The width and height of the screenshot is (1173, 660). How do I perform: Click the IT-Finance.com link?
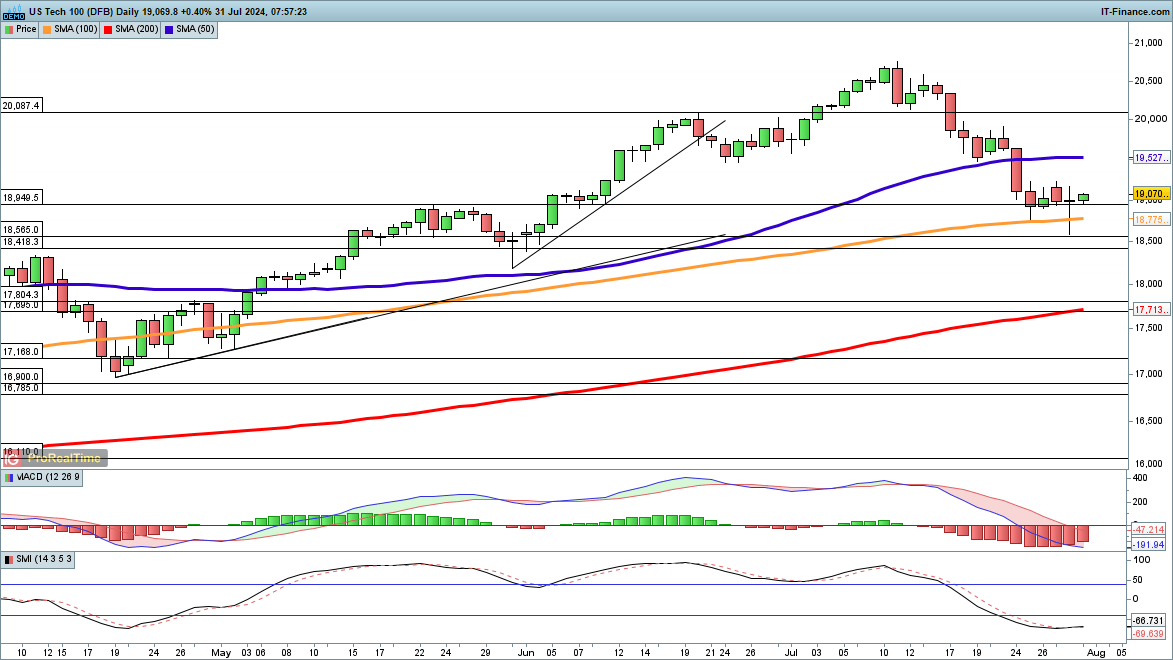point(1135,11)
